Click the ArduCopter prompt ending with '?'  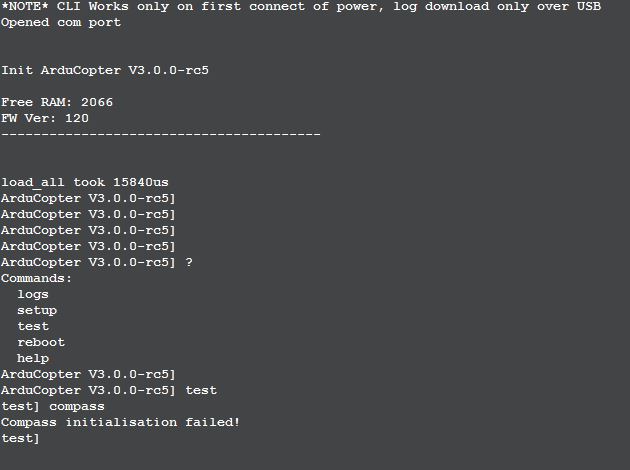tap(97, 262)
